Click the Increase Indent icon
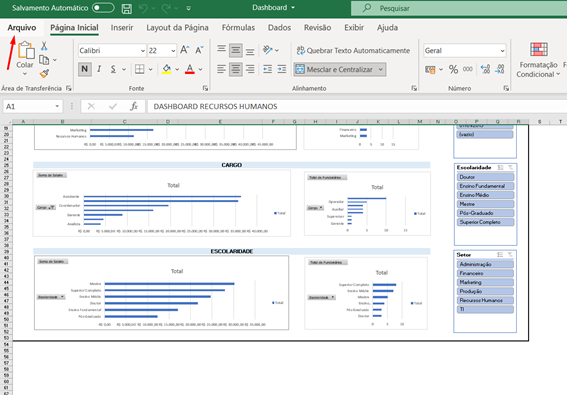 282,69
